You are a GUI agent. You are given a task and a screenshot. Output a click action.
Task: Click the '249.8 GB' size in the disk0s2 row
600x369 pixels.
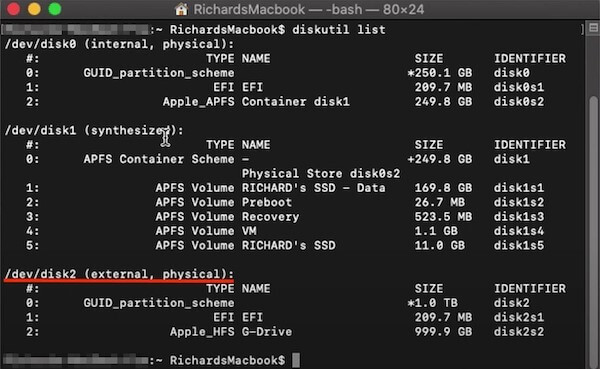pyautogui.click(x=443, y=101)
